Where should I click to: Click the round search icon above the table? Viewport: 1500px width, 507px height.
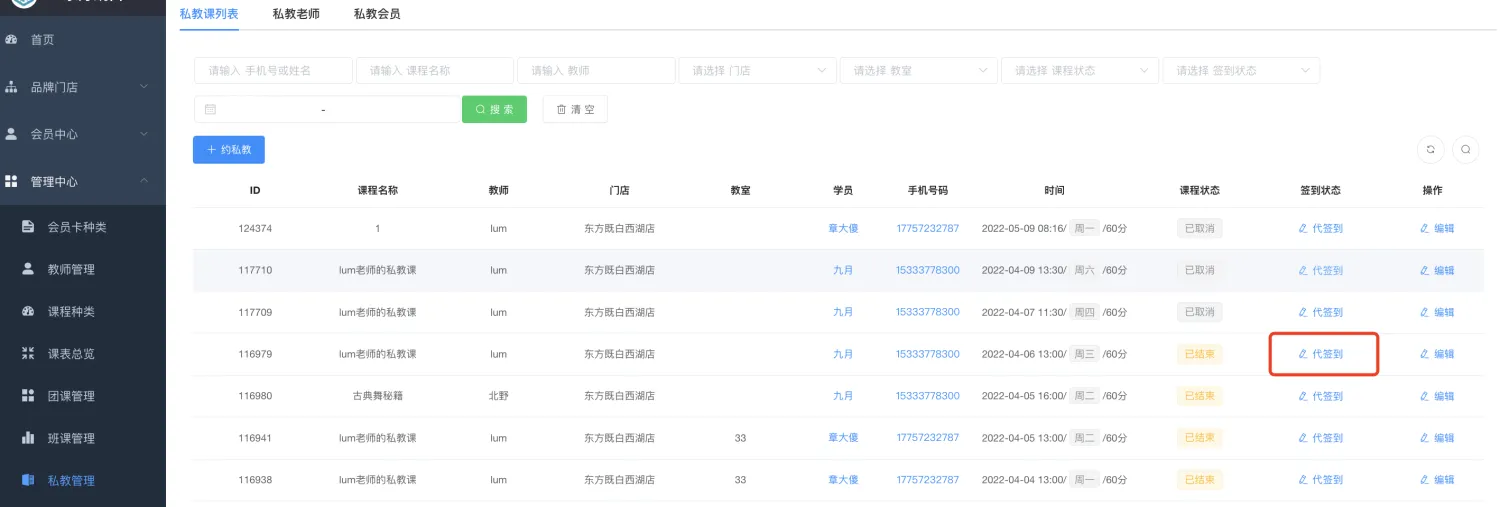coord(1465,149)
